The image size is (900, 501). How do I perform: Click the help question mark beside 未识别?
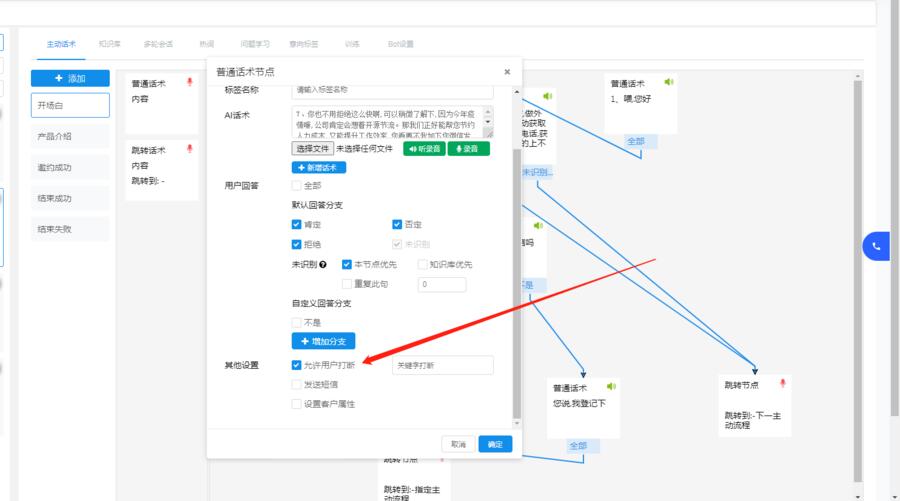323,265
